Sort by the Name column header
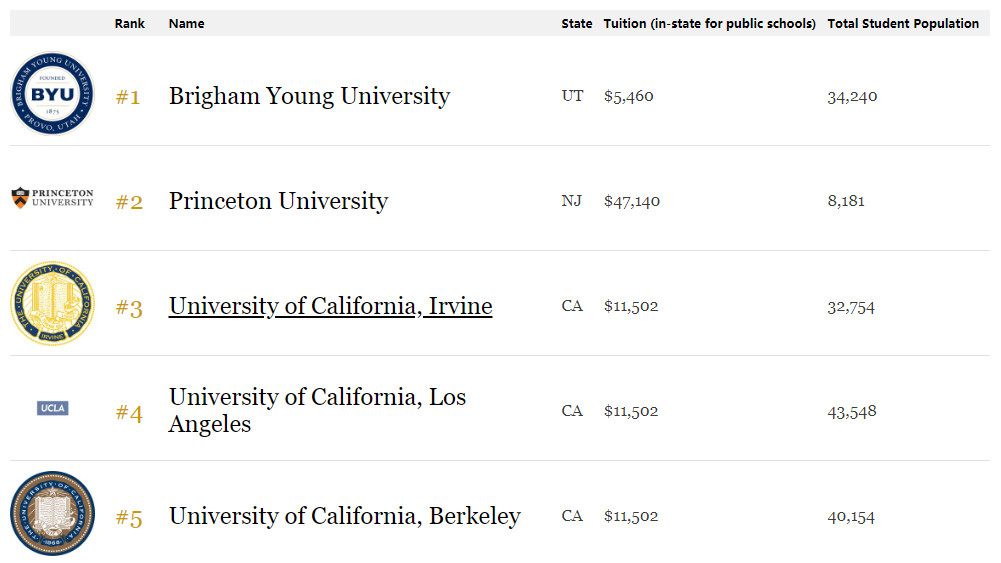 pyautogui.click(x=186, y=24)
